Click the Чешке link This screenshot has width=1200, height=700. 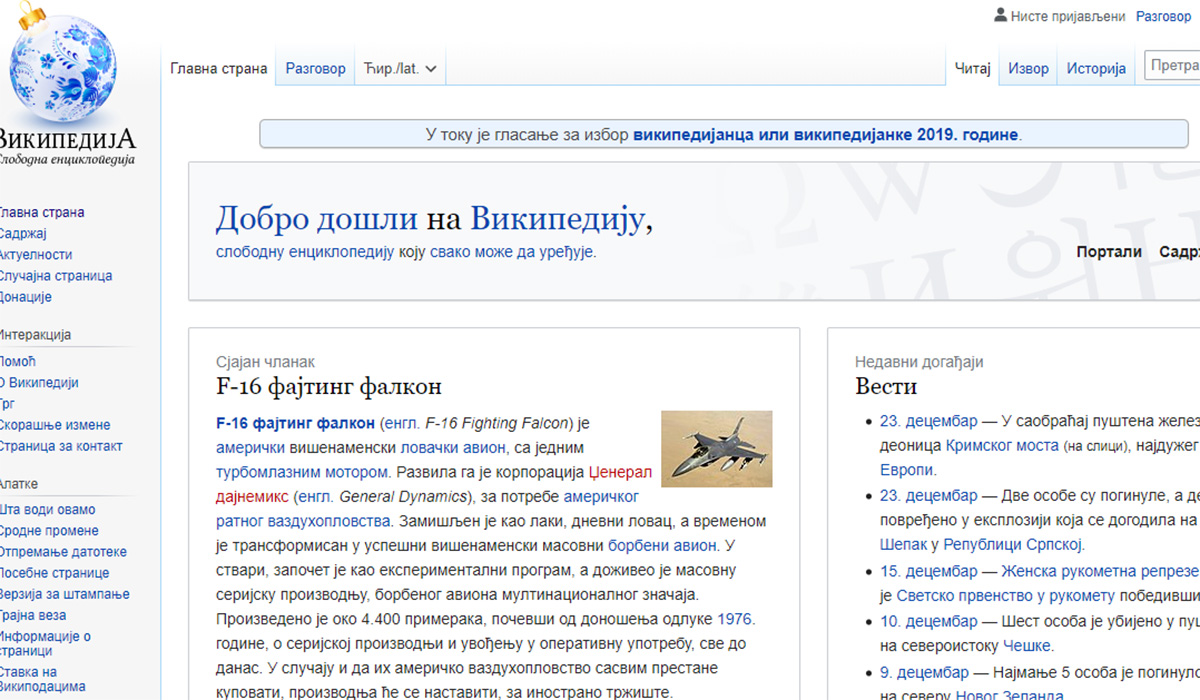click(1025, 646)
